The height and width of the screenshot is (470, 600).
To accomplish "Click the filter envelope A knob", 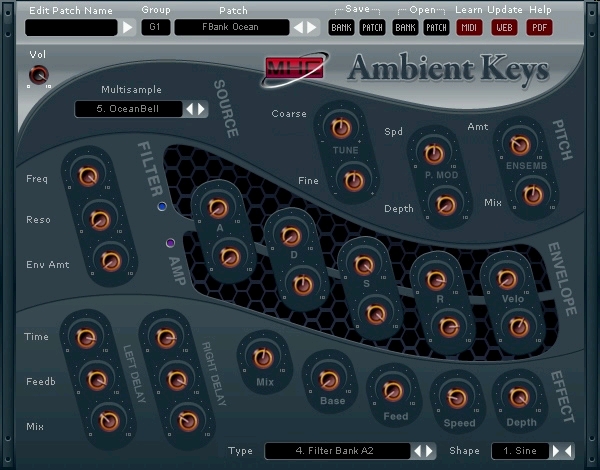I will 218,208.
